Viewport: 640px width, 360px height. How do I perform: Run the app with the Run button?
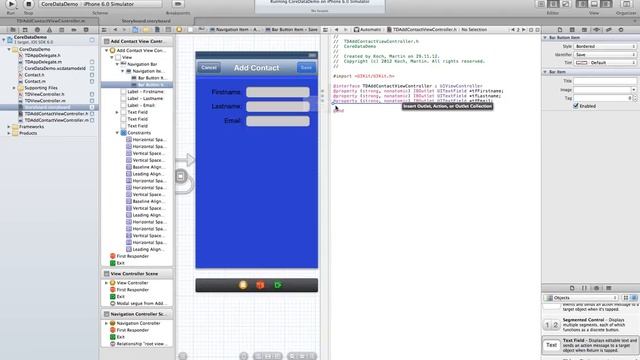click(11, 4)
